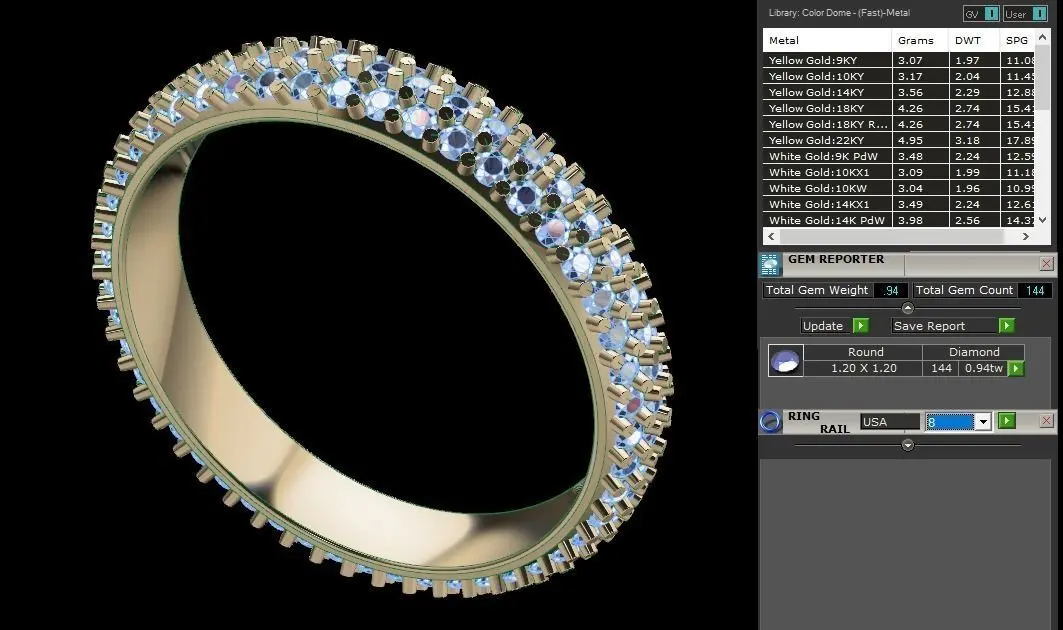Select the White Gold:10KW row
The width and height of the screenshot is (1063, 630).
pyautogui.click(x=899, y=188)
